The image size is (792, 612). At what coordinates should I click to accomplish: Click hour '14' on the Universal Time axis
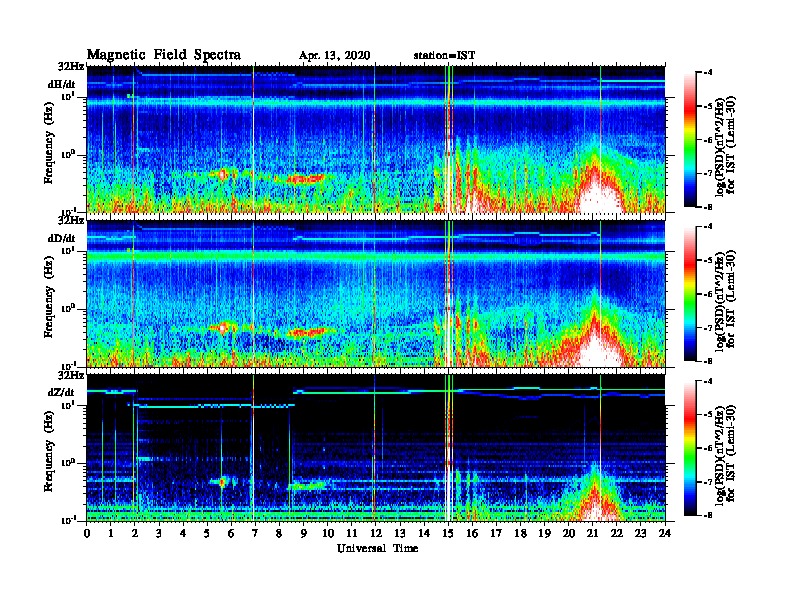click(x=424, y=533)
